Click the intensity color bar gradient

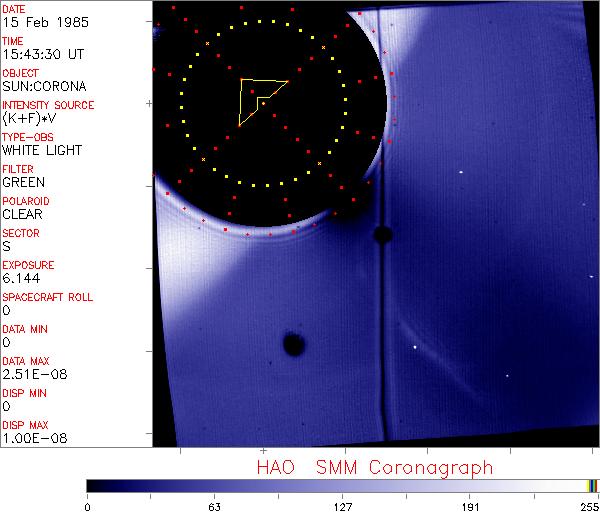tap(337, 486)
